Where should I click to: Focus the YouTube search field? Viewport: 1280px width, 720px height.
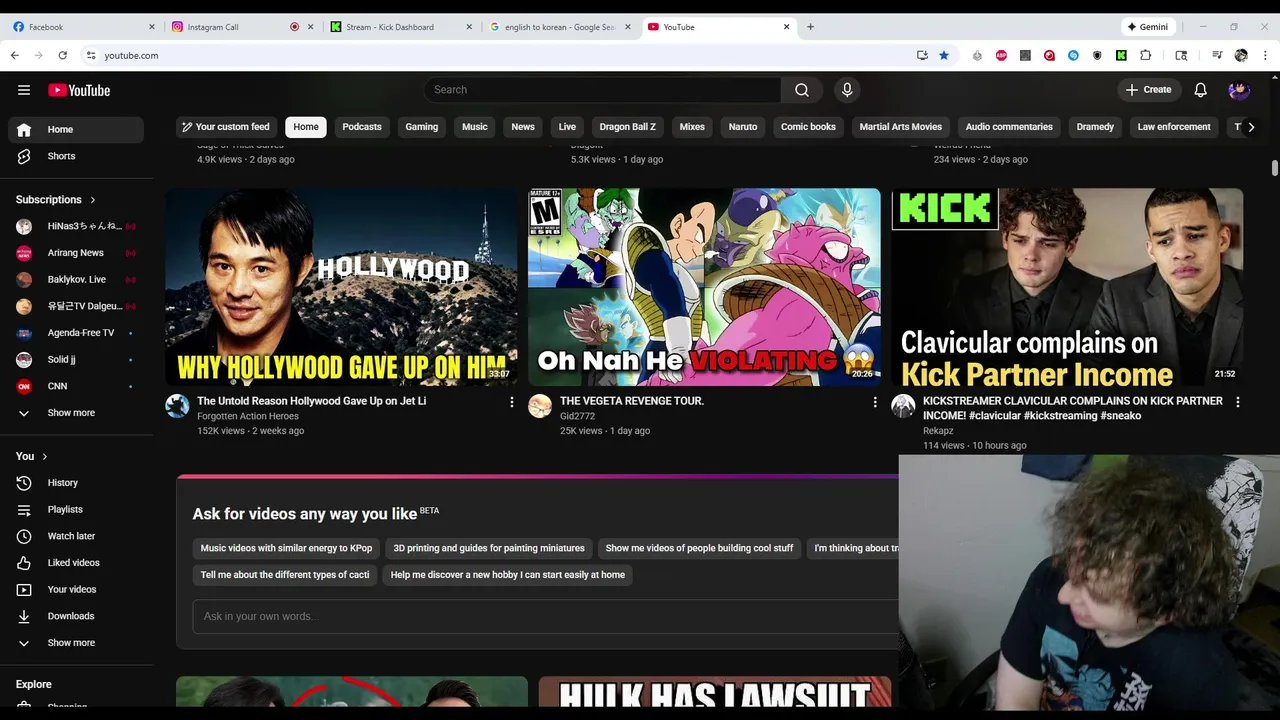pyautogui.click(x=602, y=90)
